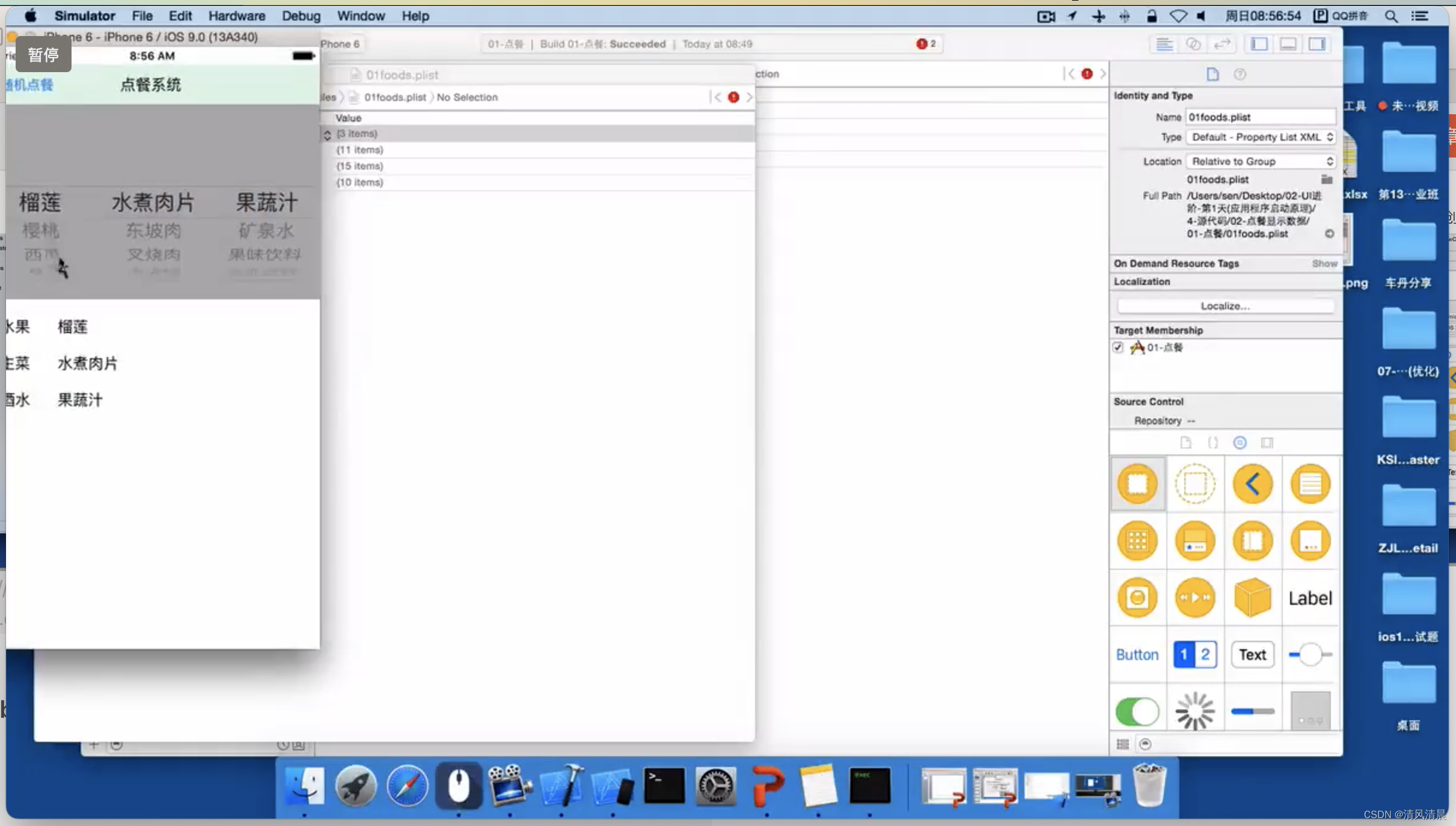Click the Localize button in panel
Screen dimensions: 1456x826
(1225, 306)
